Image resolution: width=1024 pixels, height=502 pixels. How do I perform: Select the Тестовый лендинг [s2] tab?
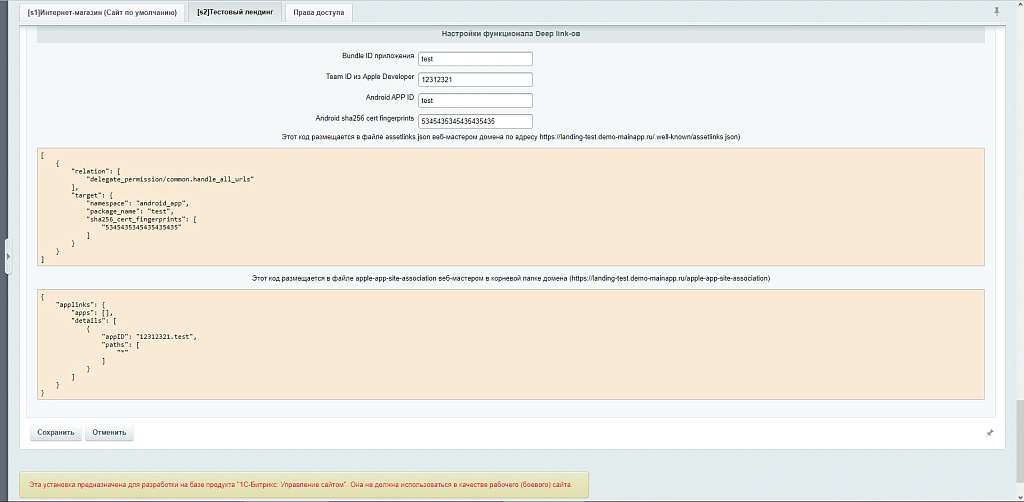(x=235, y=13)
